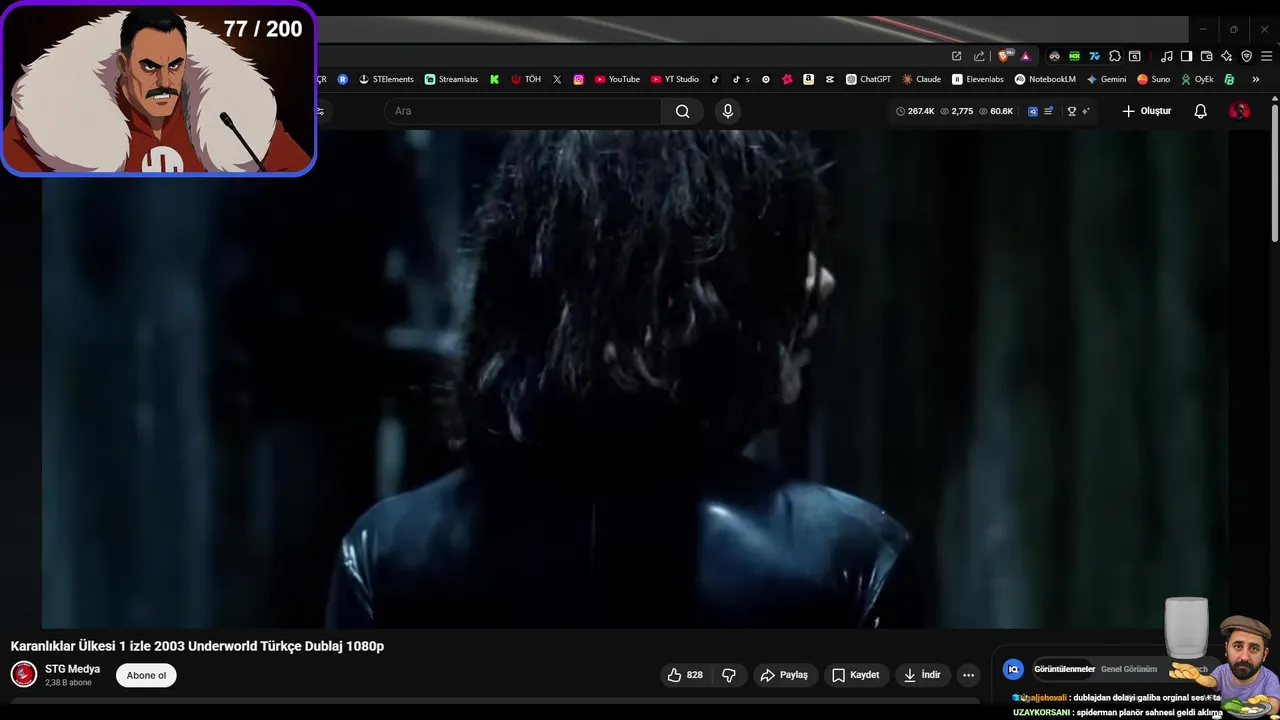
Task: Click the blue R bookmark icon
Action: (343, 79)
